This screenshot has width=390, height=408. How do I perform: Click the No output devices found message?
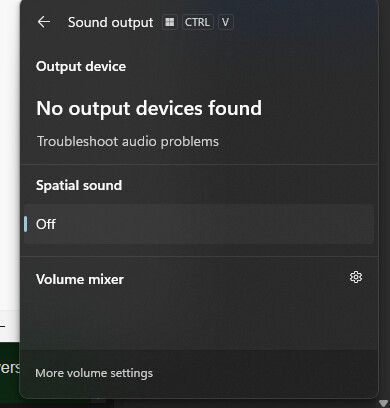[x=149, y=108]
